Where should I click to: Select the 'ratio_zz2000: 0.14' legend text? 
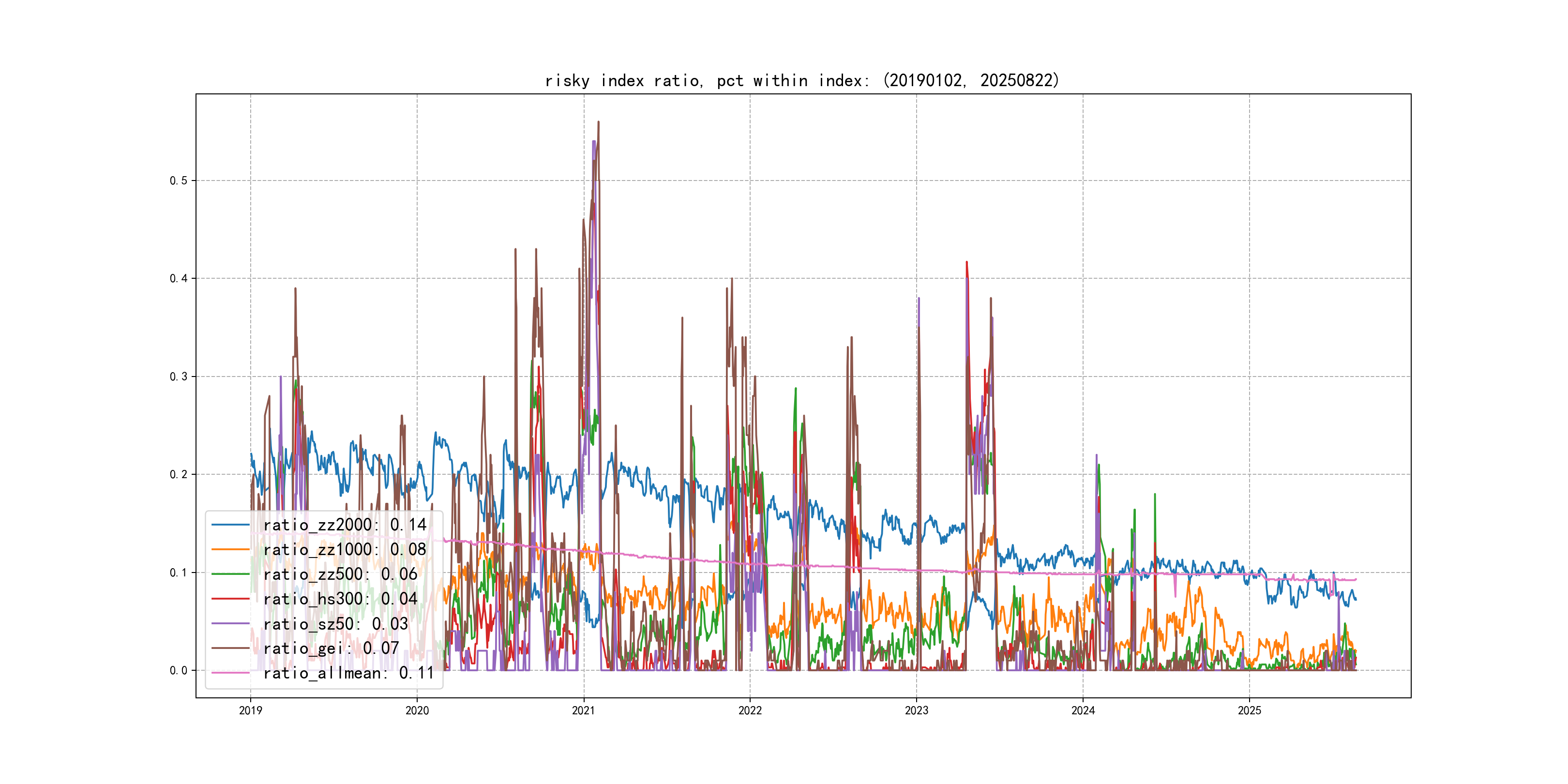[345, 525]
